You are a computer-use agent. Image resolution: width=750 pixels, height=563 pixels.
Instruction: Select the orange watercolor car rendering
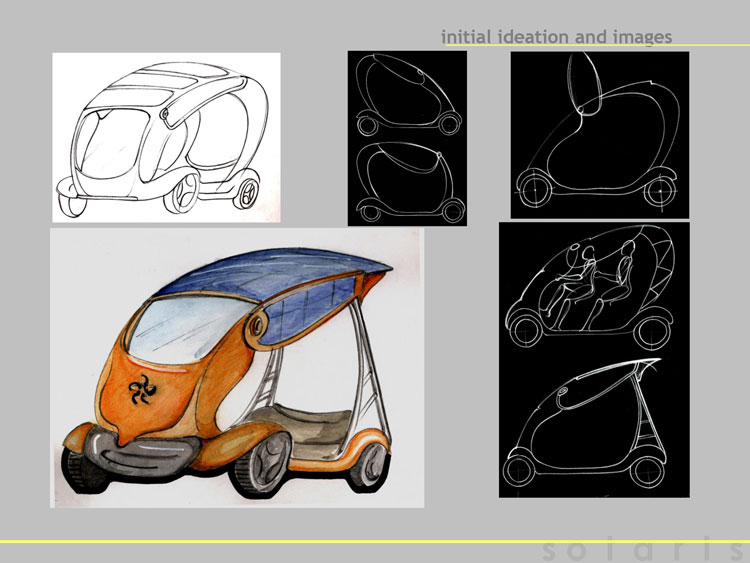[x=237, y=368]
